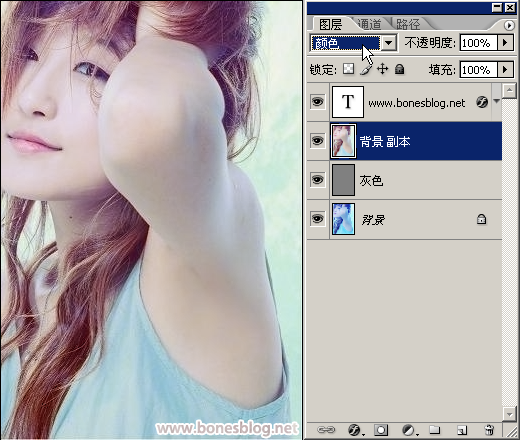
Task: Click the lock all padlock icon
Action: (399, 69)
